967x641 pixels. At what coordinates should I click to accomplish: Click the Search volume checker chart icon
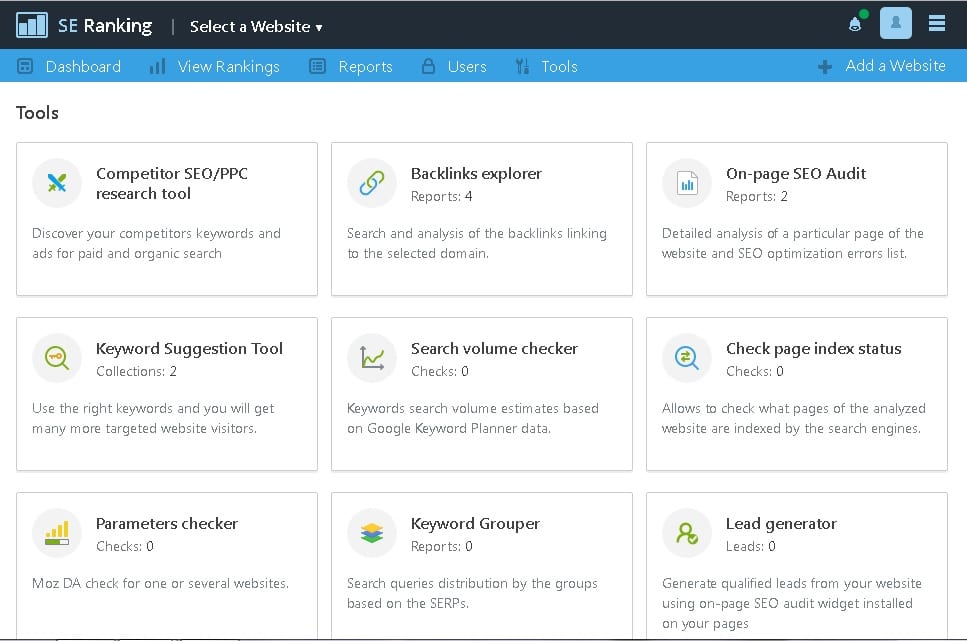click(x=372, y=358)
